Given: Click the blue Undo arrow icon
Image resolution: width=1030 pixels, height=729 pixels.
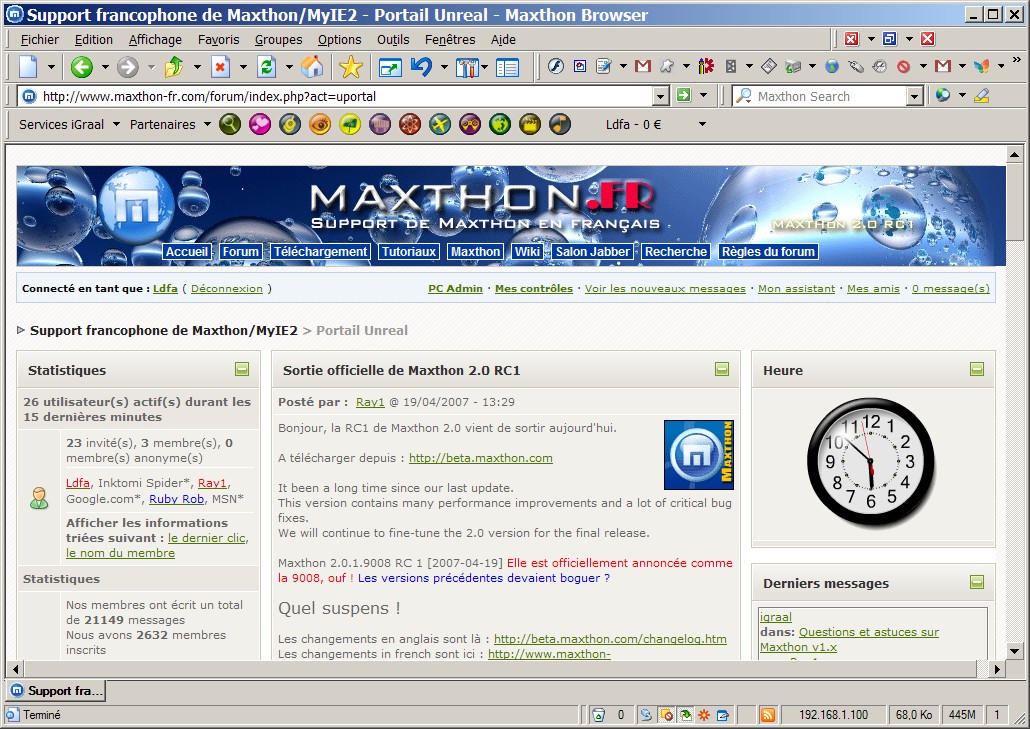Looking at the screenshot, I should click(421, 66).
